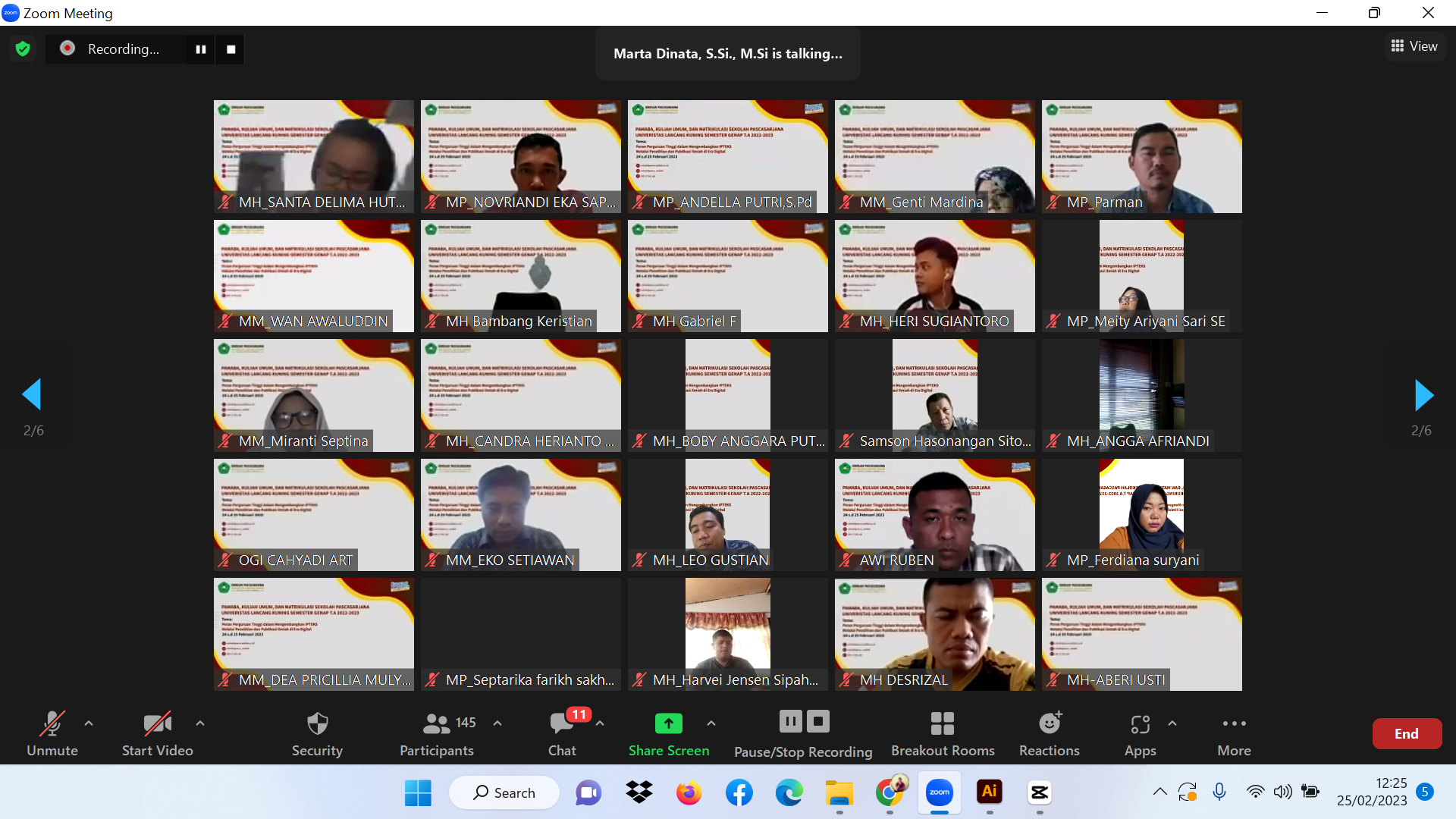Open the Chat panel
Image resolution: width=1456 pixels, height=819 pixels.
pos(563,733)
